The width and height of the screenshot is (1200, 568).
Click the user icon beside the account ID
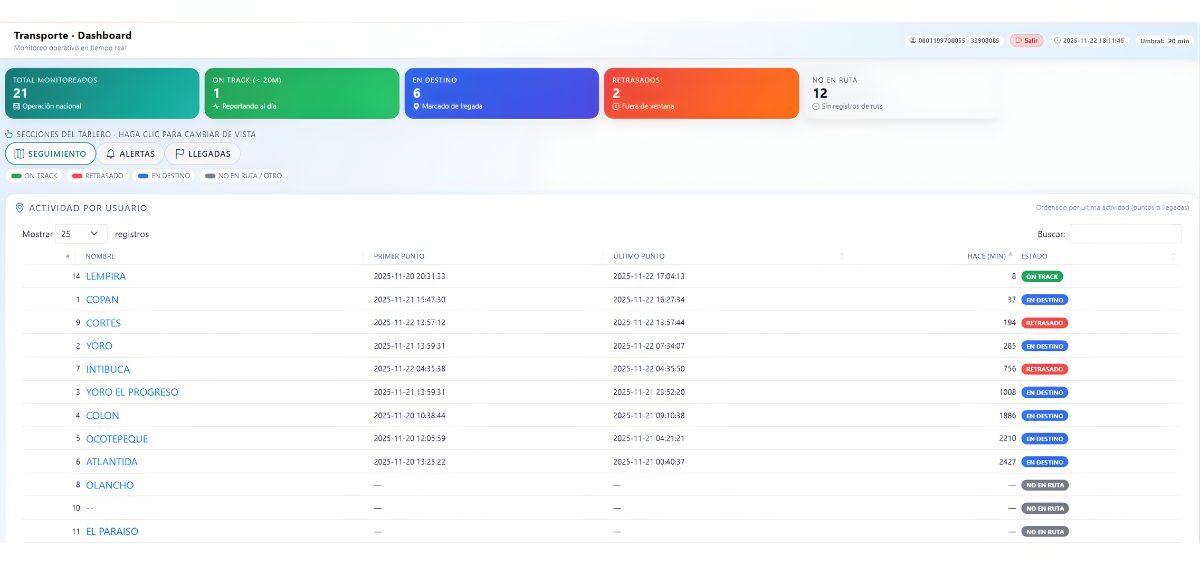(913, 41)
